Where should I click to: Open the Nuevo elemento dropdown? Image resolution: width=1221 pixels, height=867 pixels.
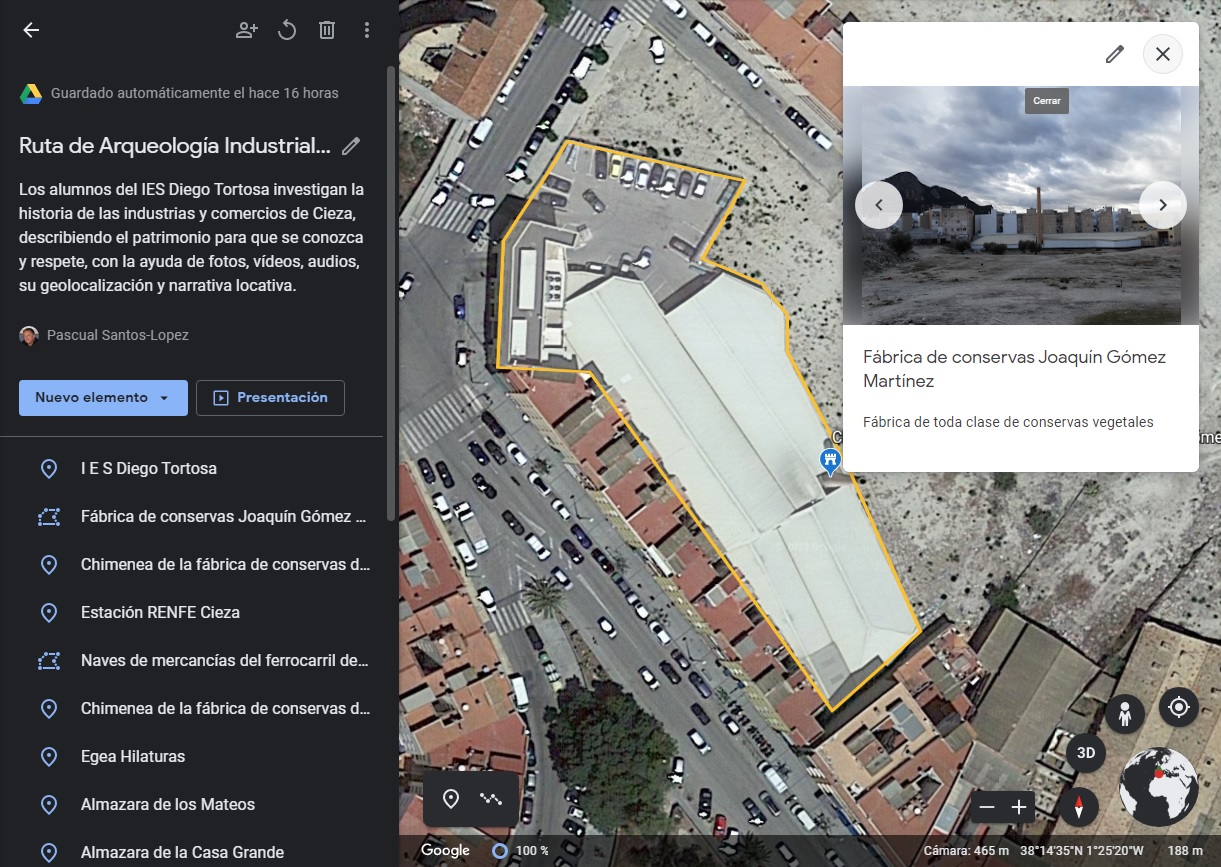[x=103, y=397]
